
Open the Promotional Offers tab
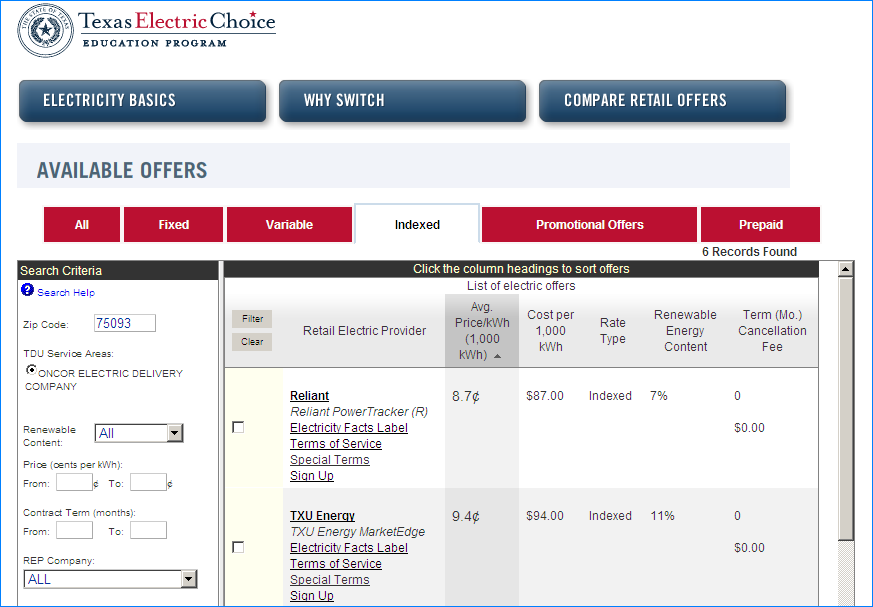tap(589, 224)
